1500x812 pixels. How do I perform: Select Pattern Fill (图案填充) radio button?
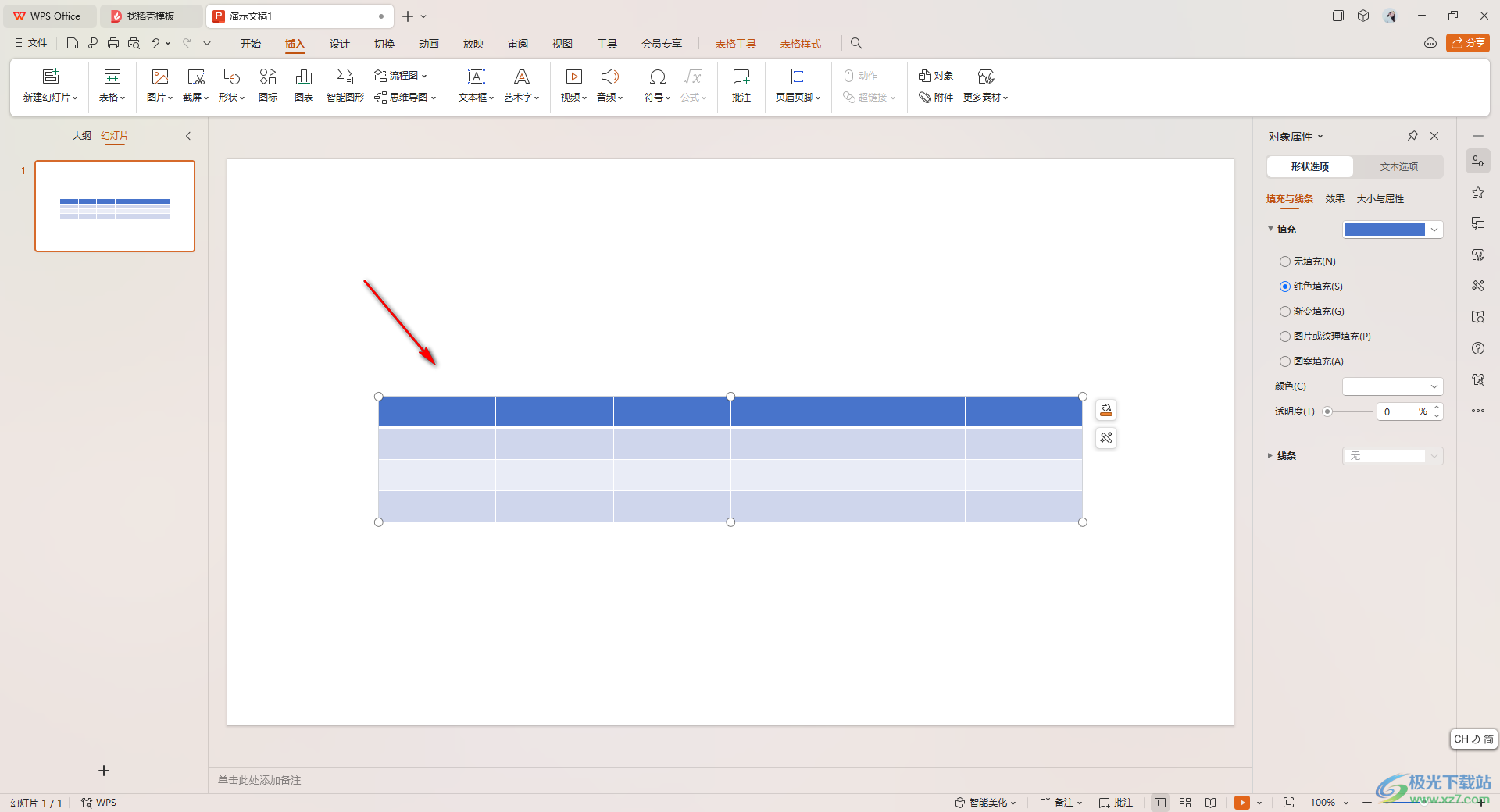(1285, 361)
